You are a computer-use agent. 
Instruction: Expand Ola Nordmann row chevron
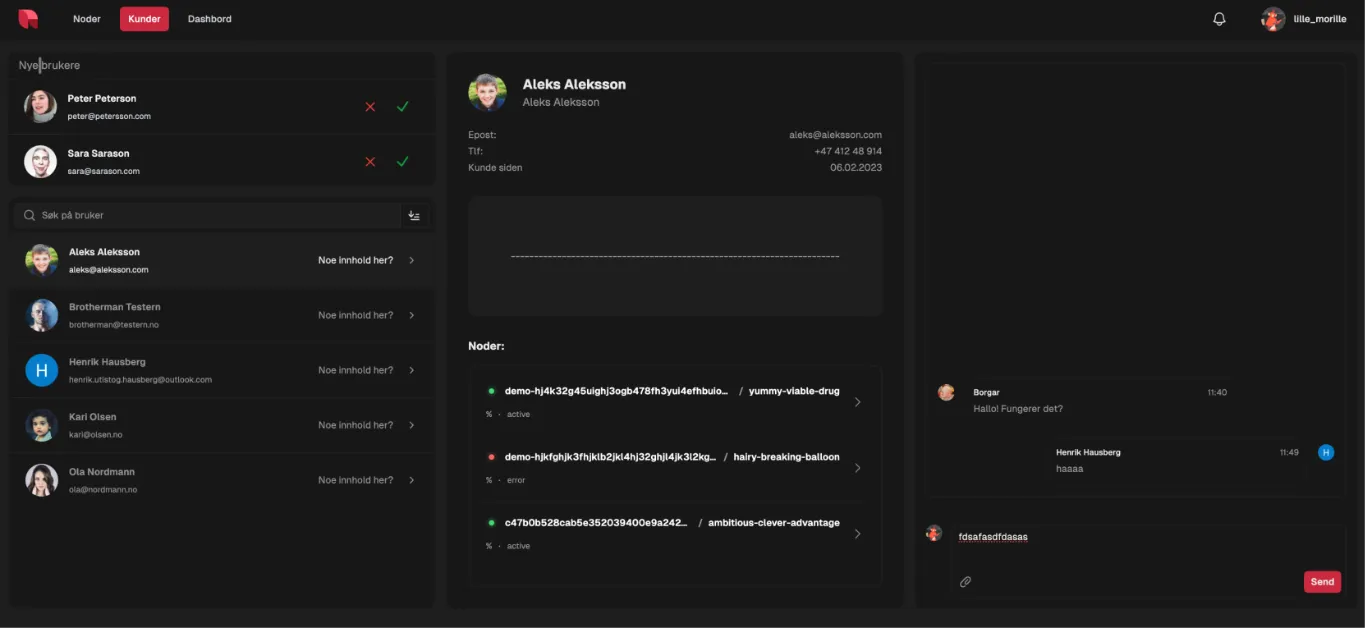[x=412, y=480]
